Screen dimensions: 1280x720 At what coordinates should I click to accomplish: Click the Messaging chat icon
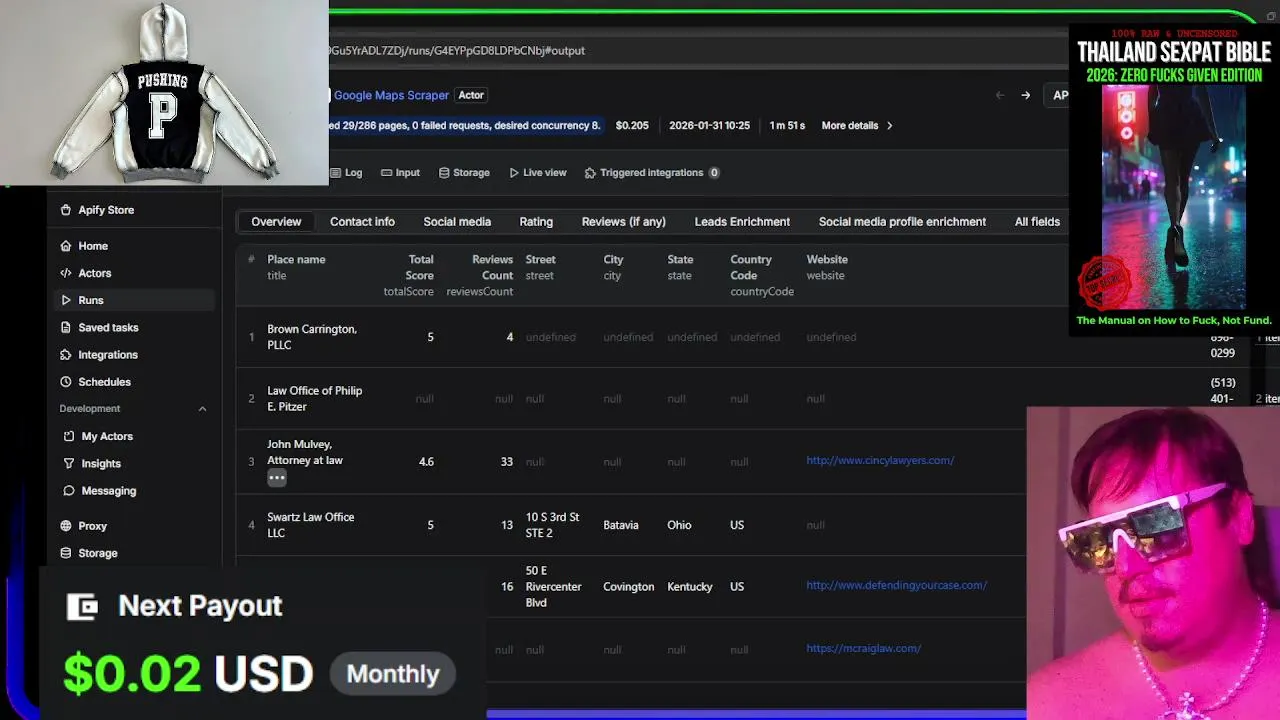(x=69, y=490)
